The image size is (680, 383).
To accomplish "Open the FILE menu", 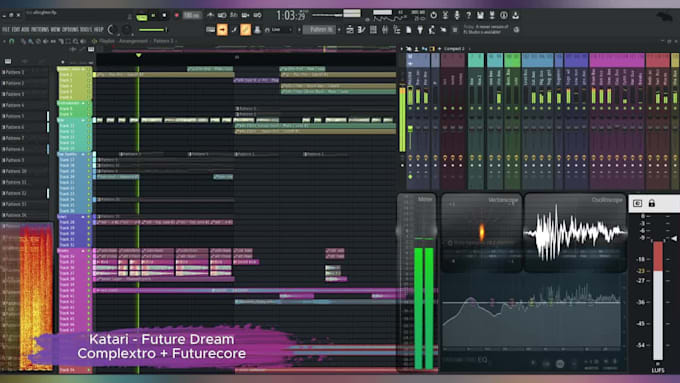I will tap(6, 29).
